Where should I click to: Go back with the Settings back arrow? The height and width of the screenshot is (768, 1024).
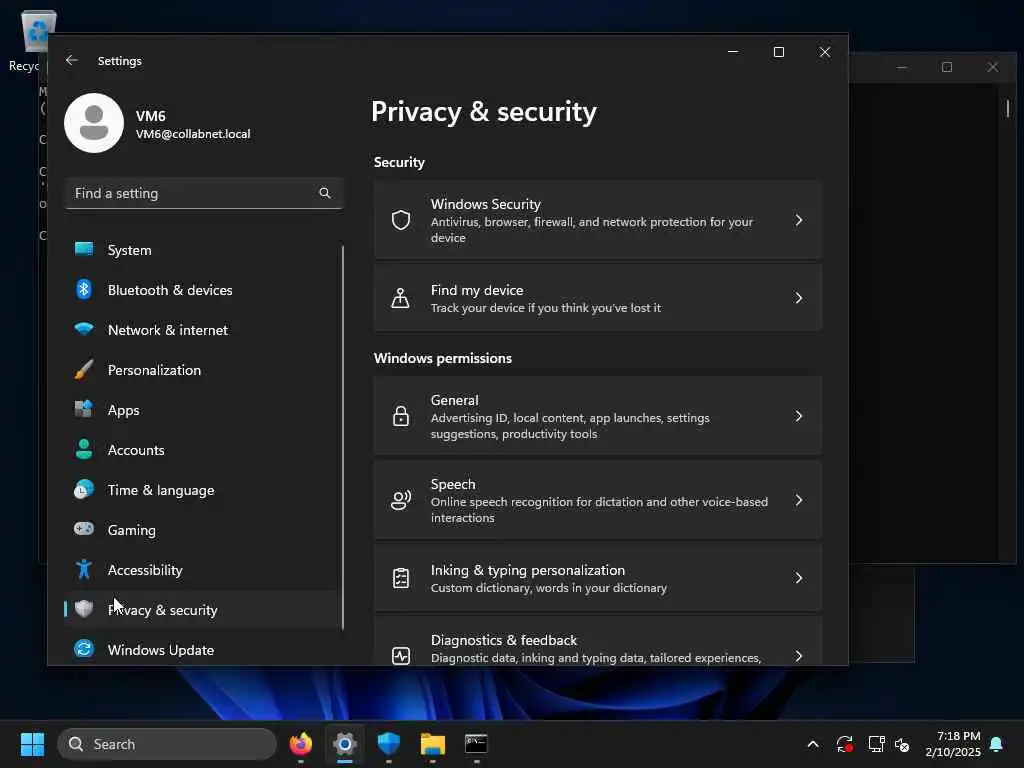[72, 60]
